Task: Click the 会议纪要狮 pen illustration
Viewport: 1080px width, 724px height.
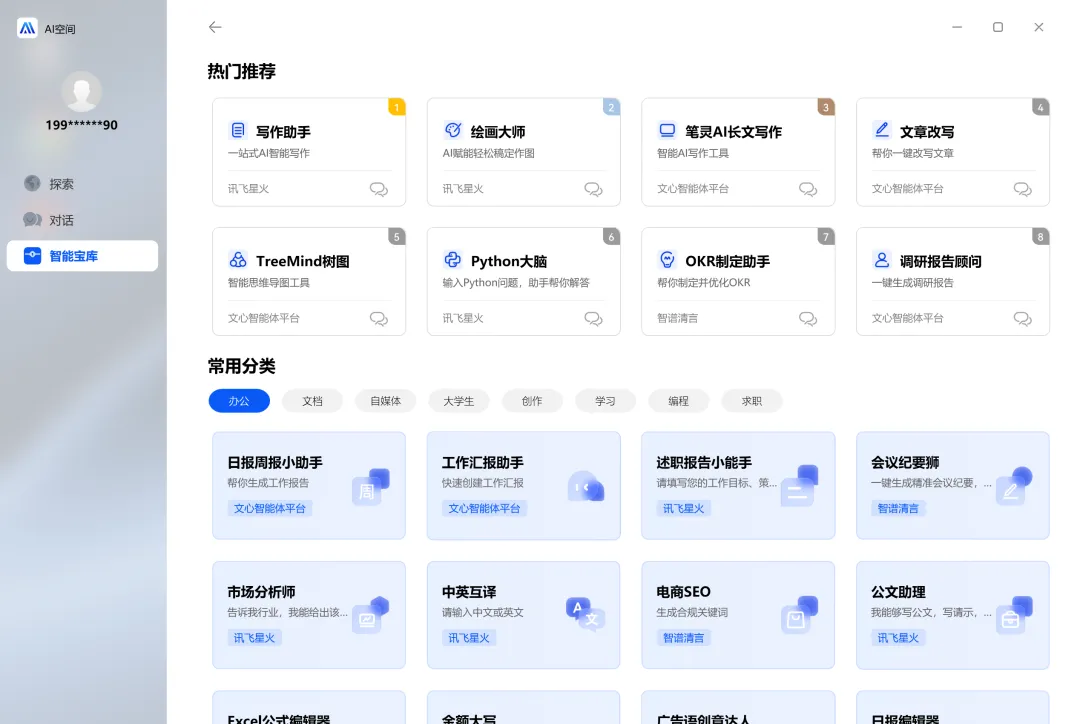Action: pyautogui.click(x=1014, y=486)
